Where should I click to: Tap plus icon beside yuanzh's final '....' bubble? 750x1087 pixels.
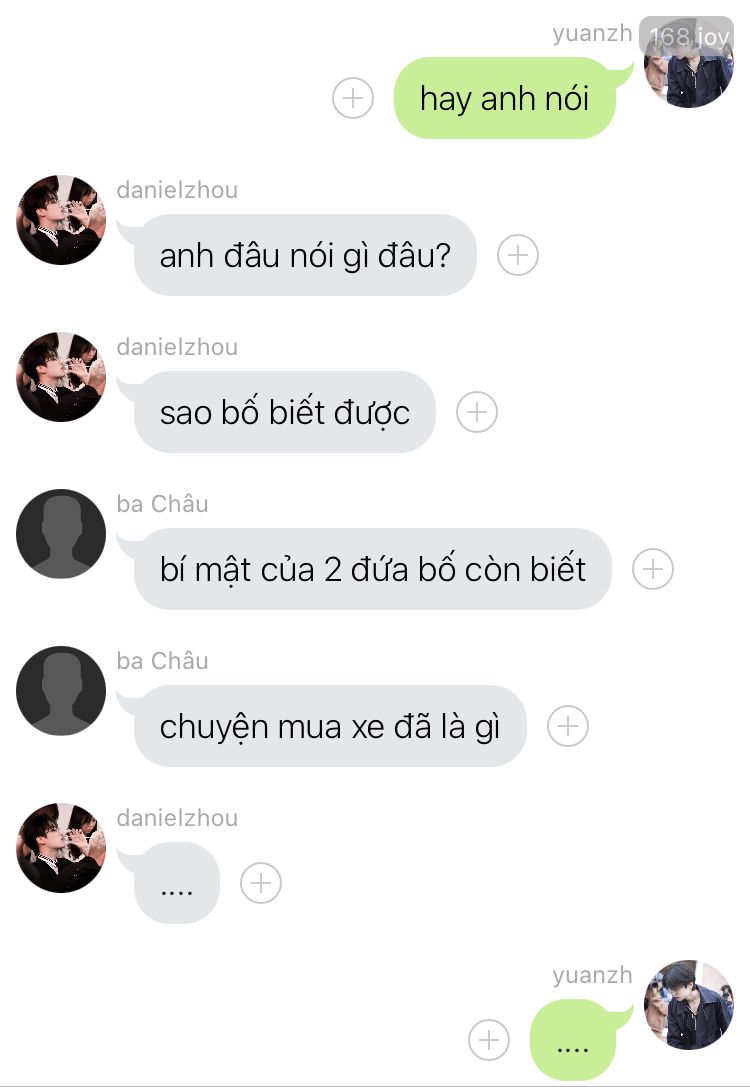tap(489, 1041)
